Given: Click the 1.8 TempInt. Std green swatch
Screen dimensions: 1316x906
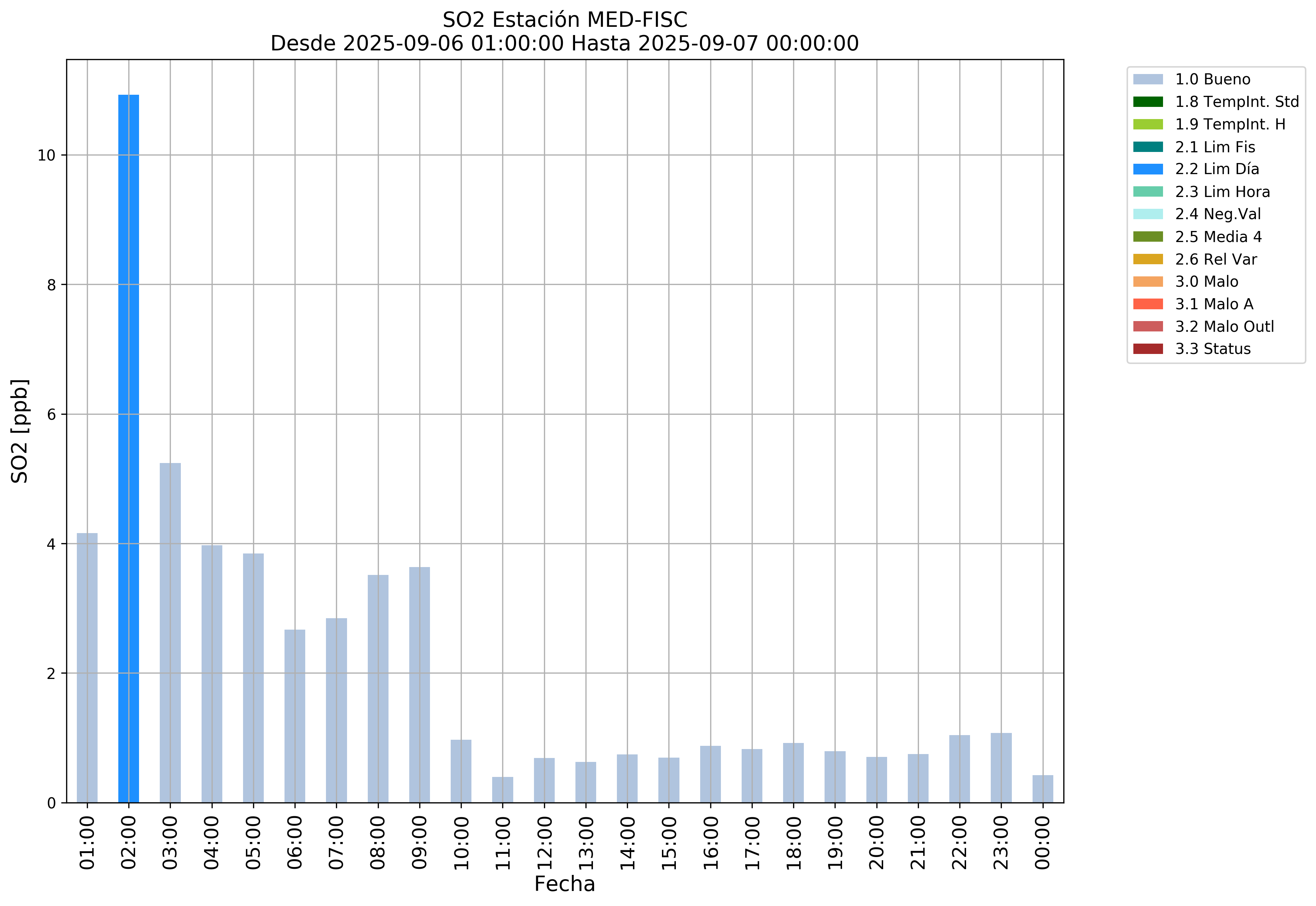Looking at the screenshot, I should point(1147,102).
